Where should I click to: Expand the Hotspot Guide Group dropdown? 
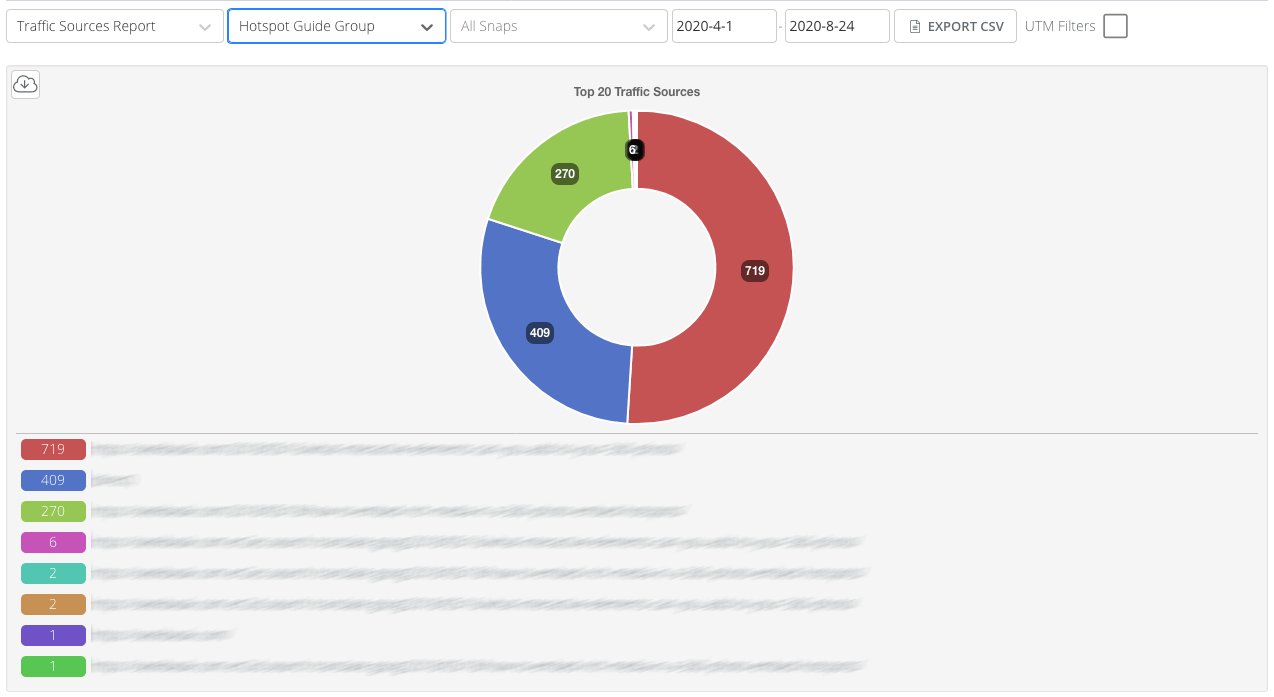pyautogui.click(x=336, y=26)
